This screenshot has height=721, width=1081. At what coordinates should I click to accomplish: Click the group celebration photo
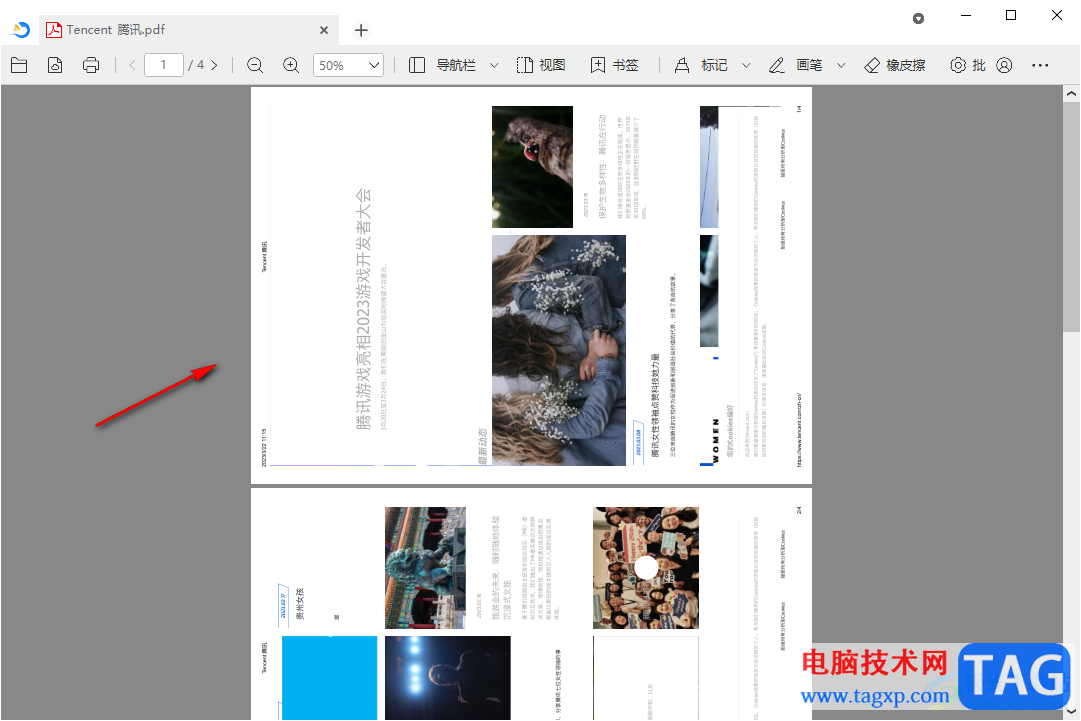coord(646,568)
